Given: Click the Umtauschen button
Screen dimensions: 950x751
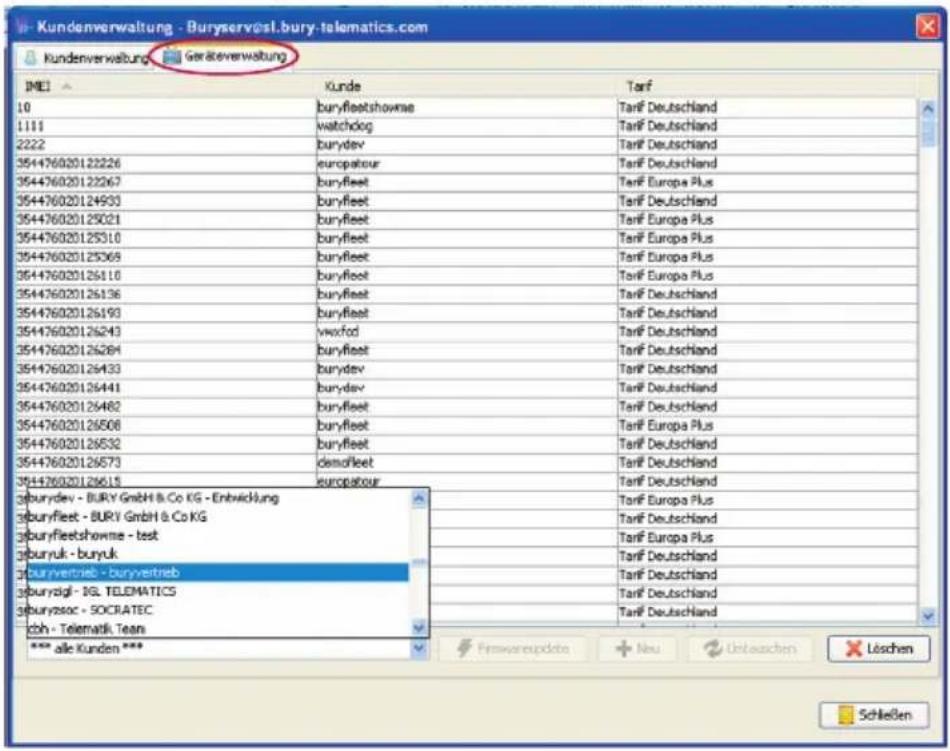Looking at the screenshot, I should [750, 649].
